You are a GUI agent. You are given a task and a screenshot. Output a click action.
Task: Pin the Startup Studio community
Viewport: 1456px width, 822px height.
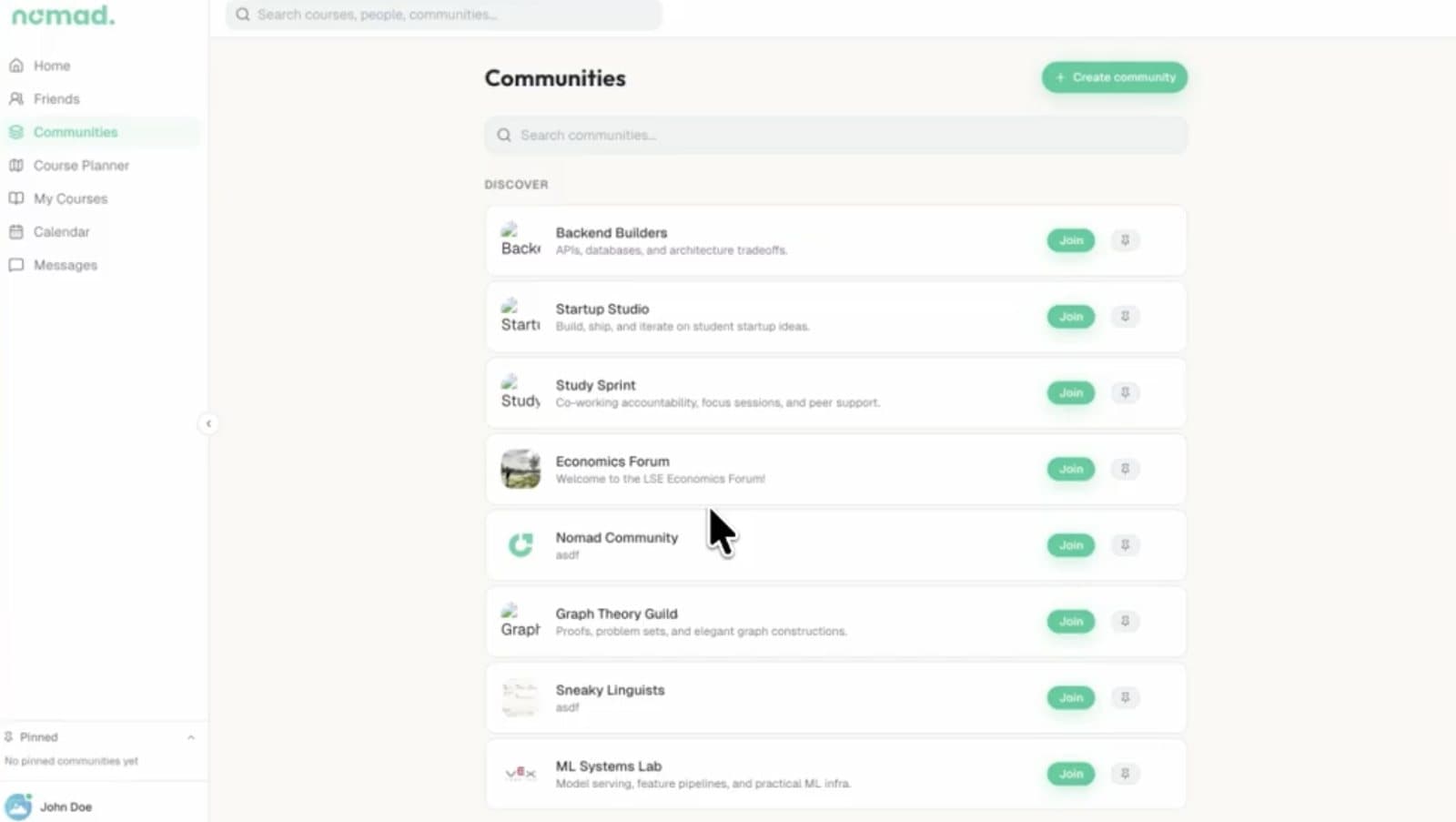(x=1125, y=317)
